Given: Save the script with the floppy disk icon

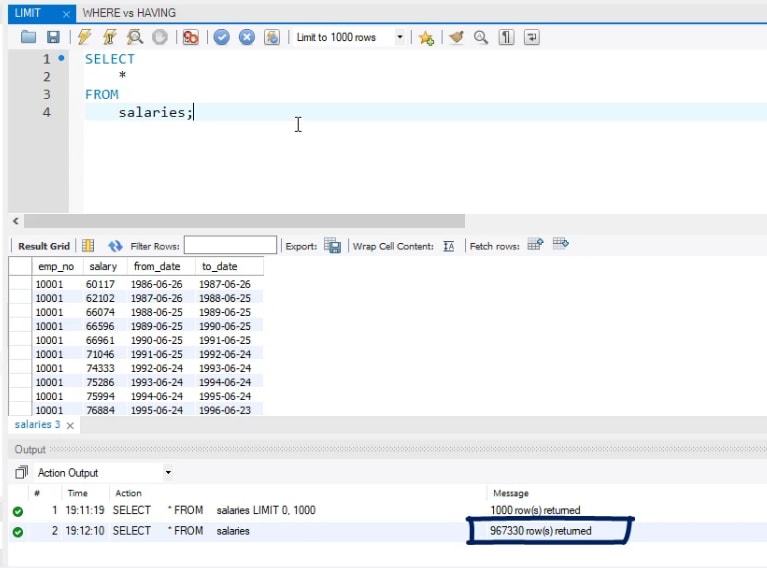Looking at the screenshot, I should pos(52,37).
